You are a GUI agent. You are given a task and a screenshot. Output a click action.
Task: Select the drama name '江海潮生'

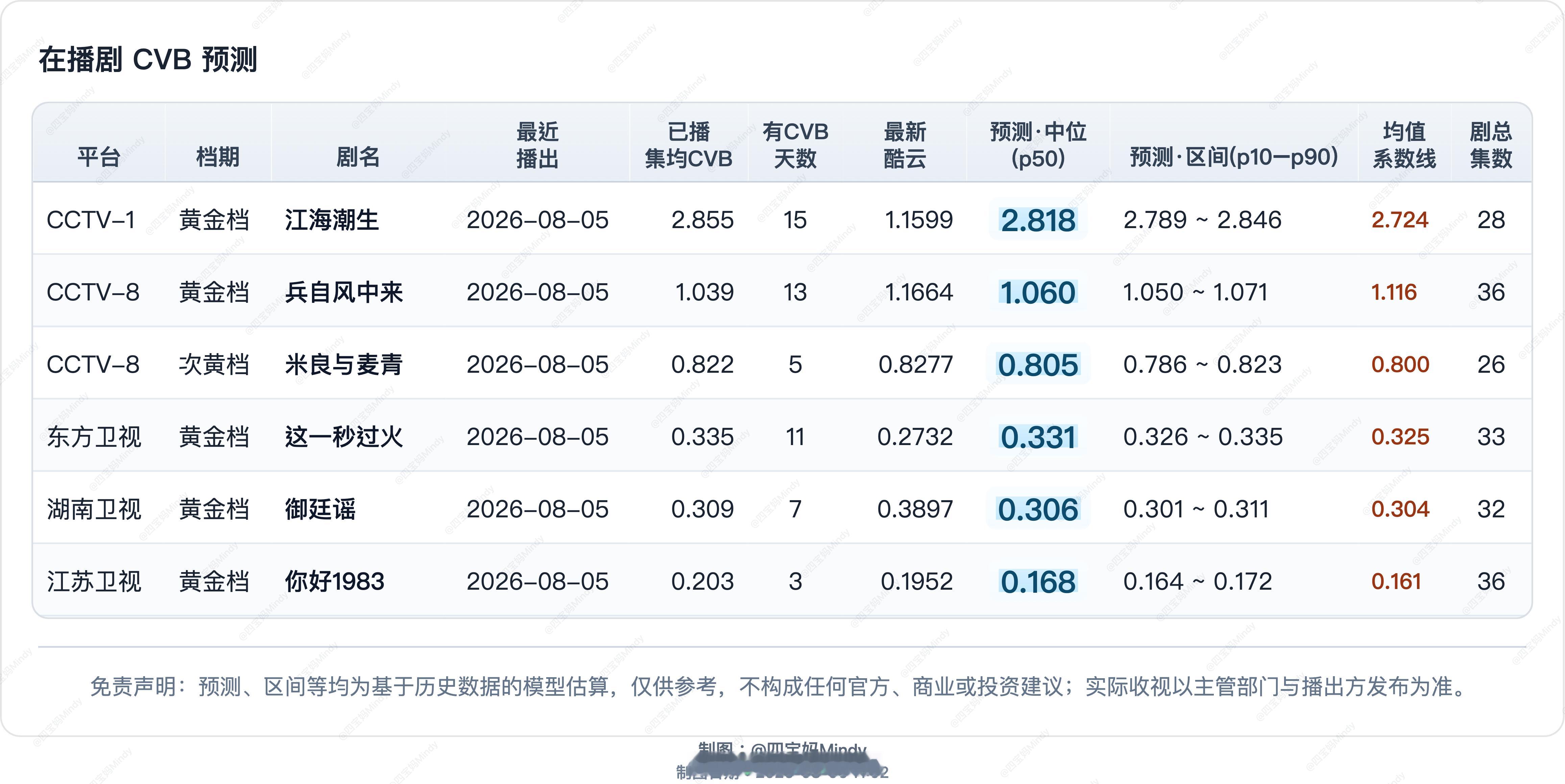(332, 220)
